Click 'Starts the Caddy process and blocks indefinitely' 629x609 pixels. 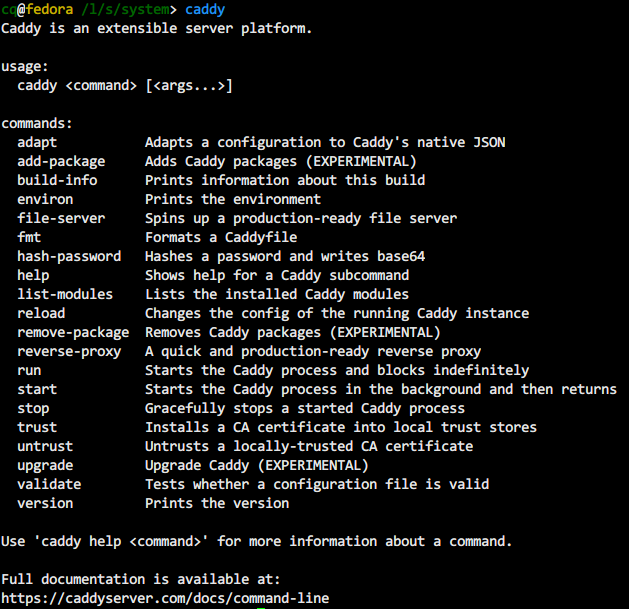click(x=337, y=370)
